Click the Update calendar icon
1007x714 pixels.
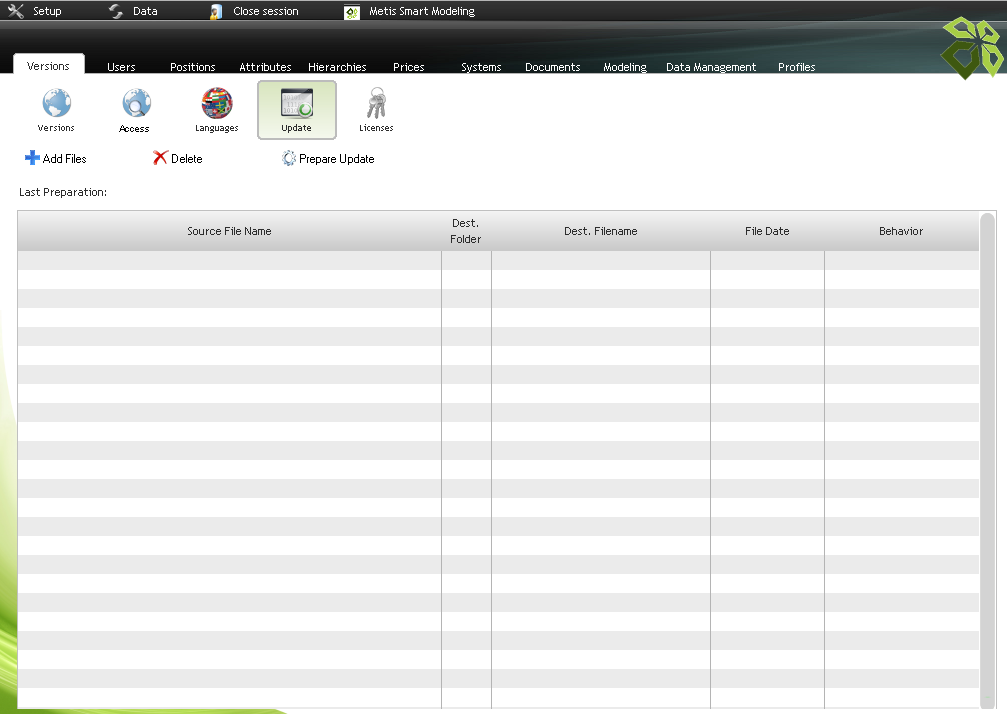296,104
